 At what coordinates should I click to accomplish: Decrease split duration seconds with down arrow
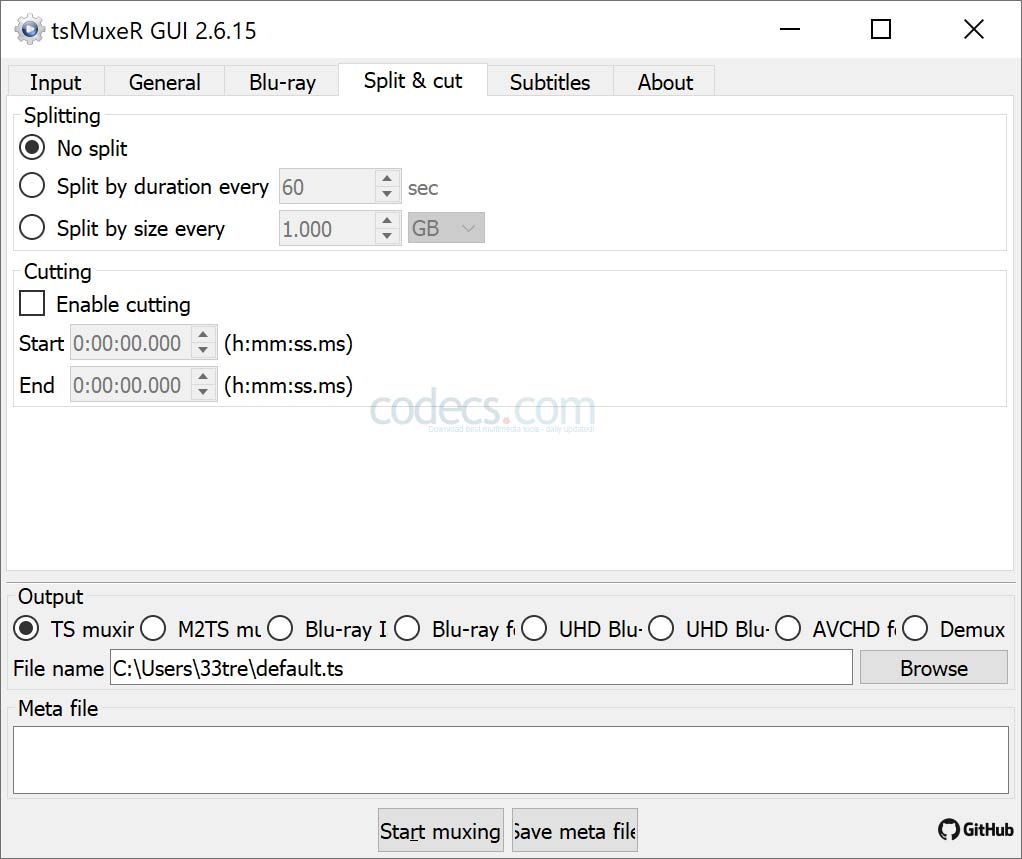point(387,194)
